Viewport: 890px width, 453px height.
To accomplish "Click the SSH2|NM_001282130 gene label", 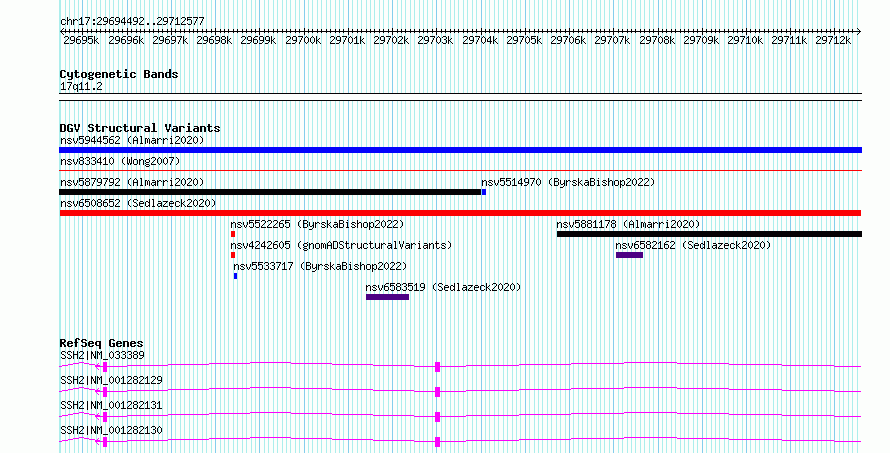I will click(111, 430).
